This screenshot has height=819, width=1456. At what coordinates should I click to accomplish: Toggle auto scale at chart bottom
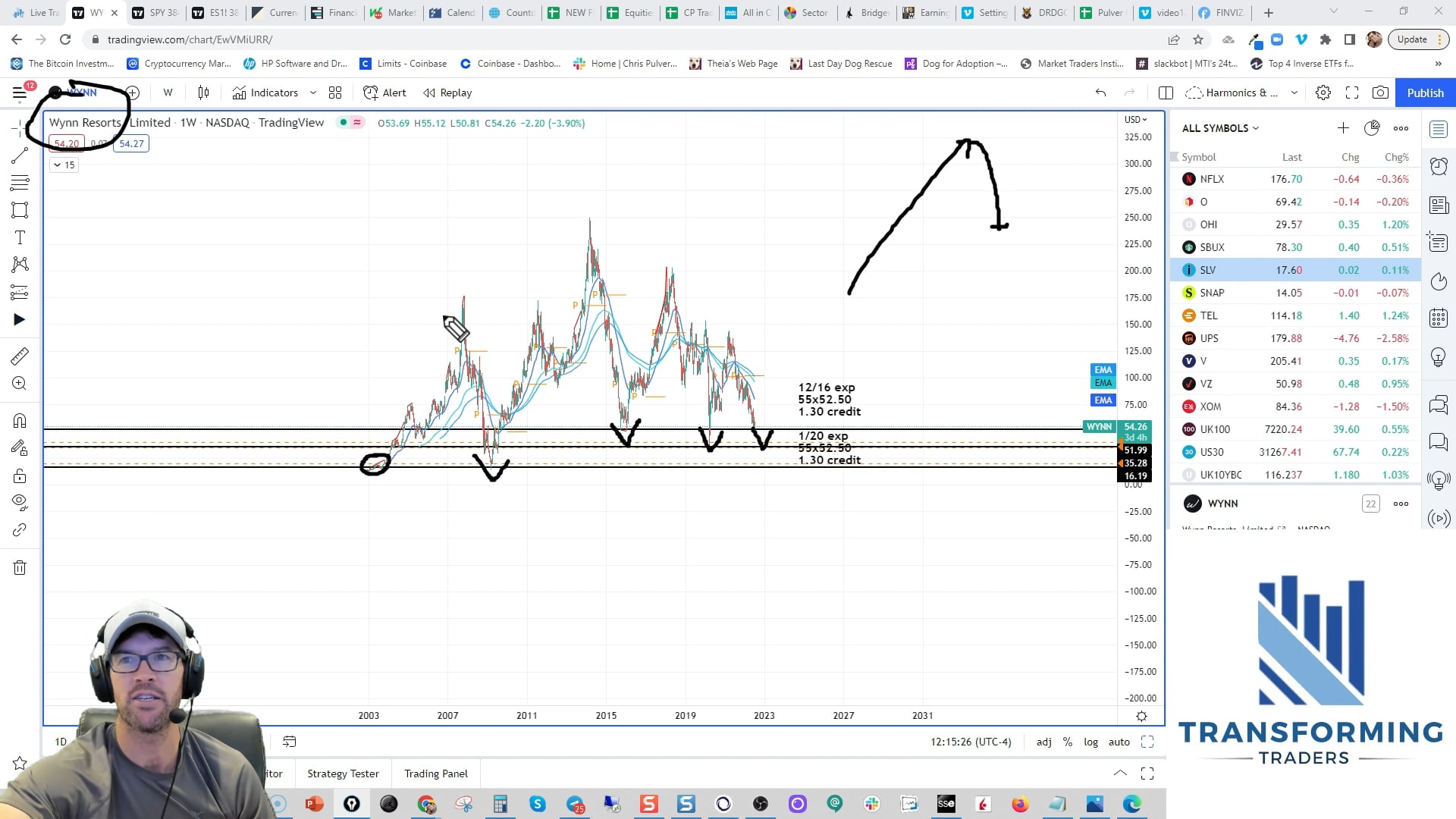pyautogui.click(x=1119, y=742)
